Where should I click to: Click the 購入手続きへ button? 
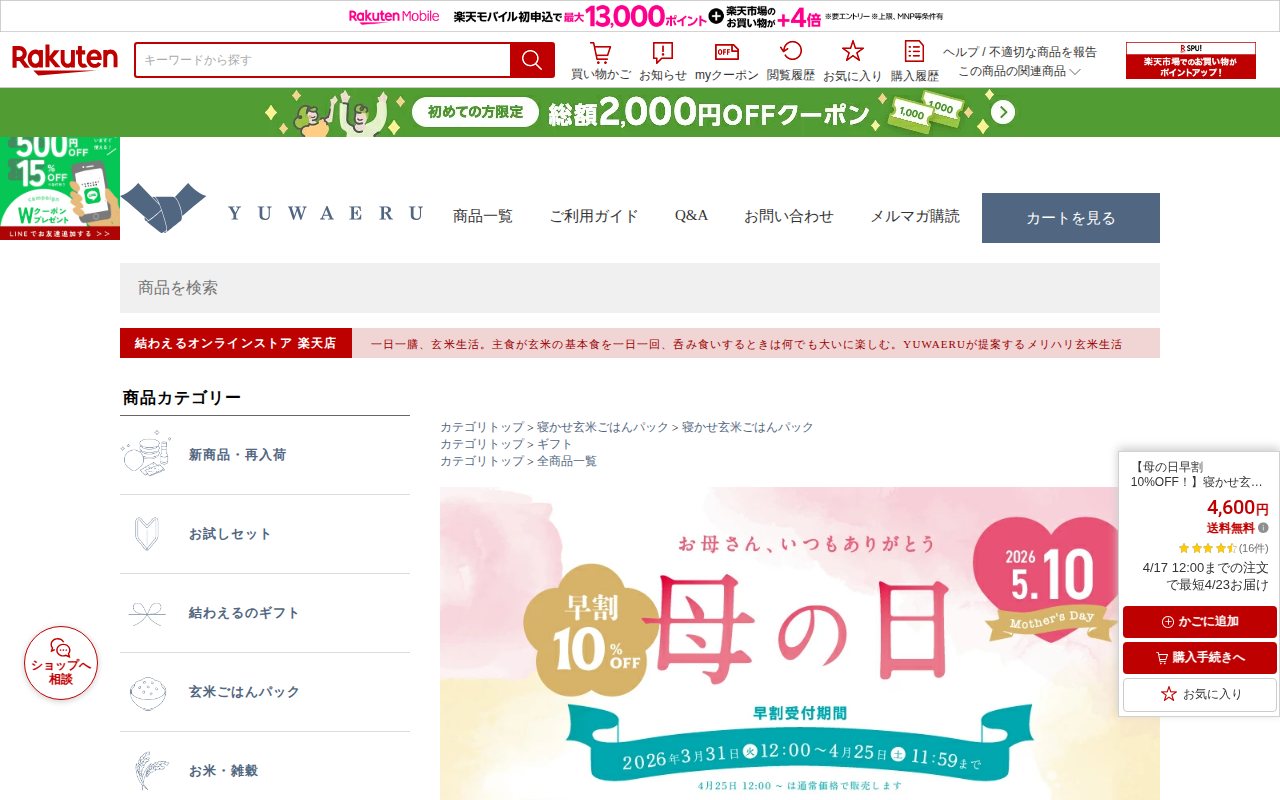pos(1200,658)
